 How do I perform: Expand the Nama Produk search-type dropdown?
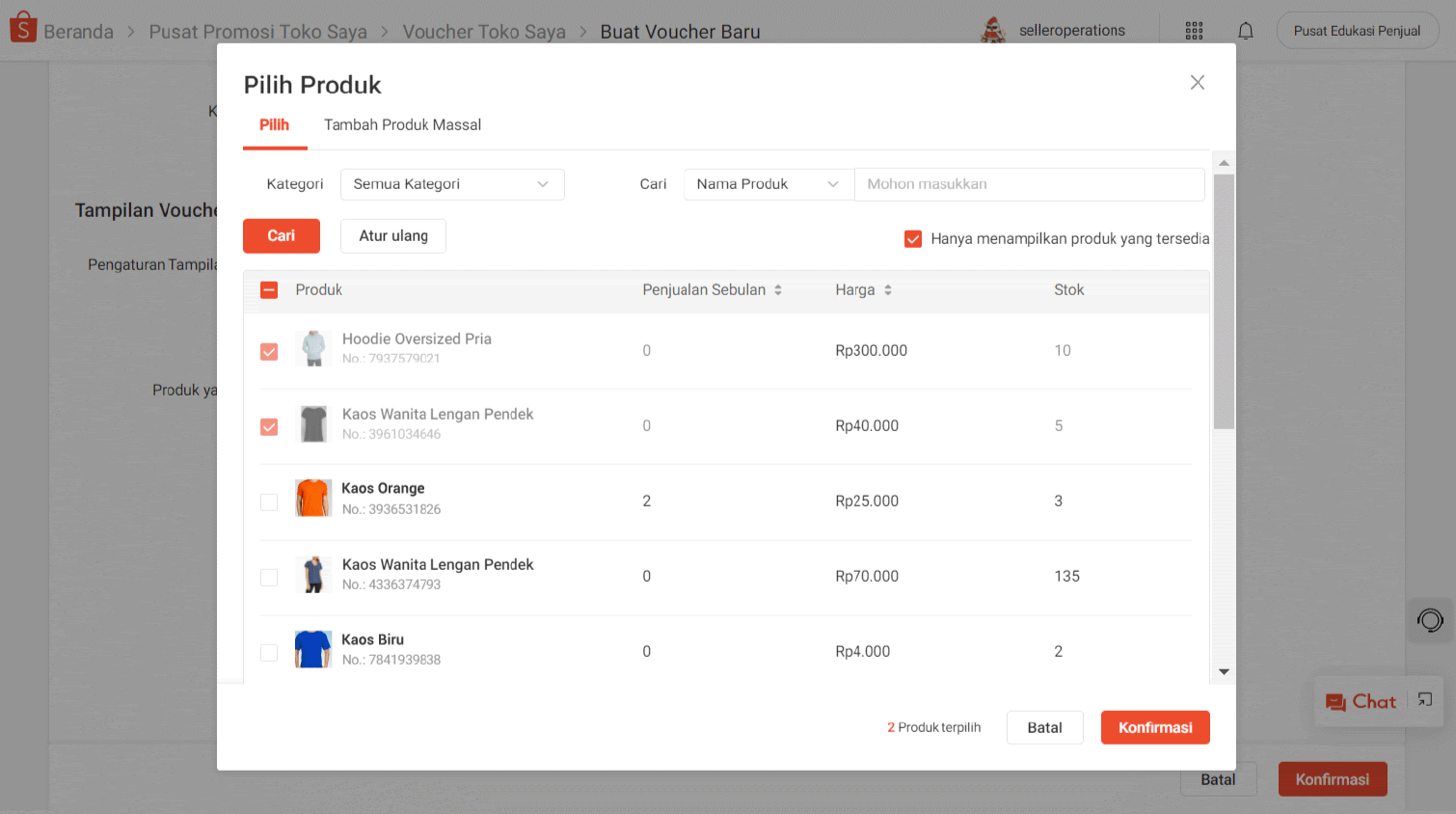(x=768, y=184)
